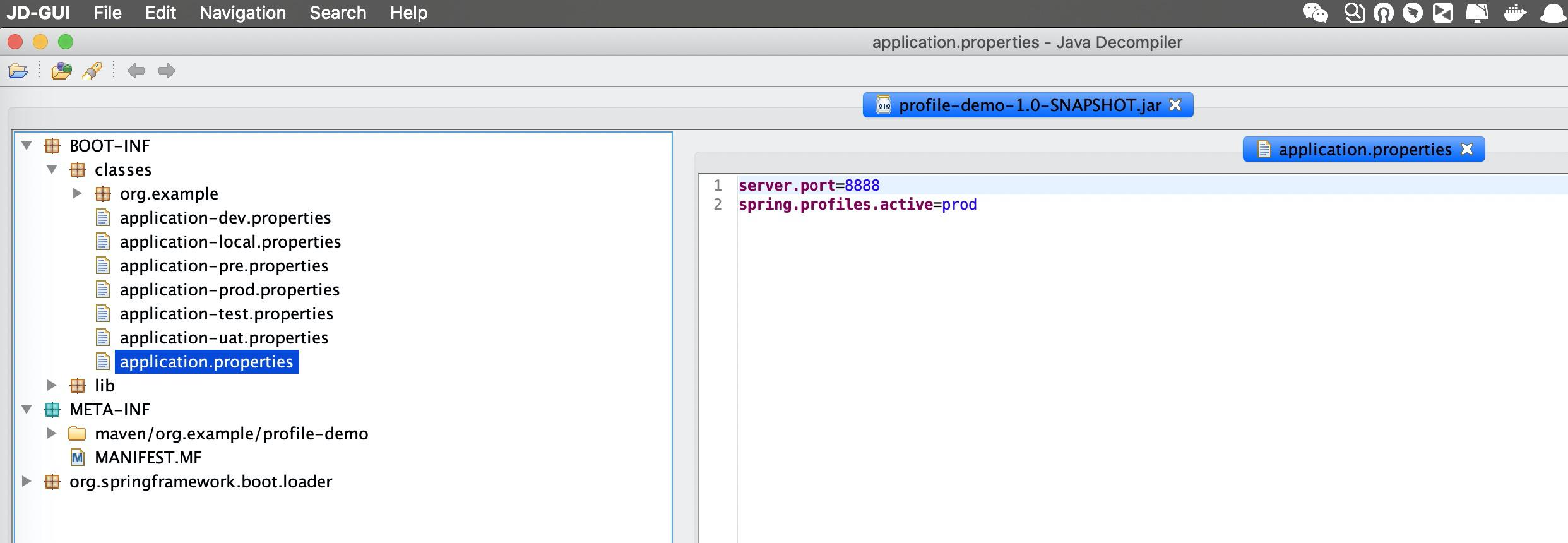This screenshot has height=543, width=1568.
Task: Select the lib folder row
Action: [x=105, y=386]
